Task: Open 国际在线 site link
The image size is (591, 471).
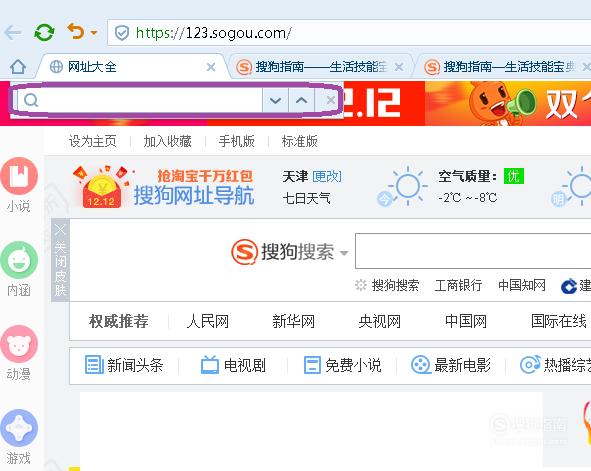Action: coord(559,322)
